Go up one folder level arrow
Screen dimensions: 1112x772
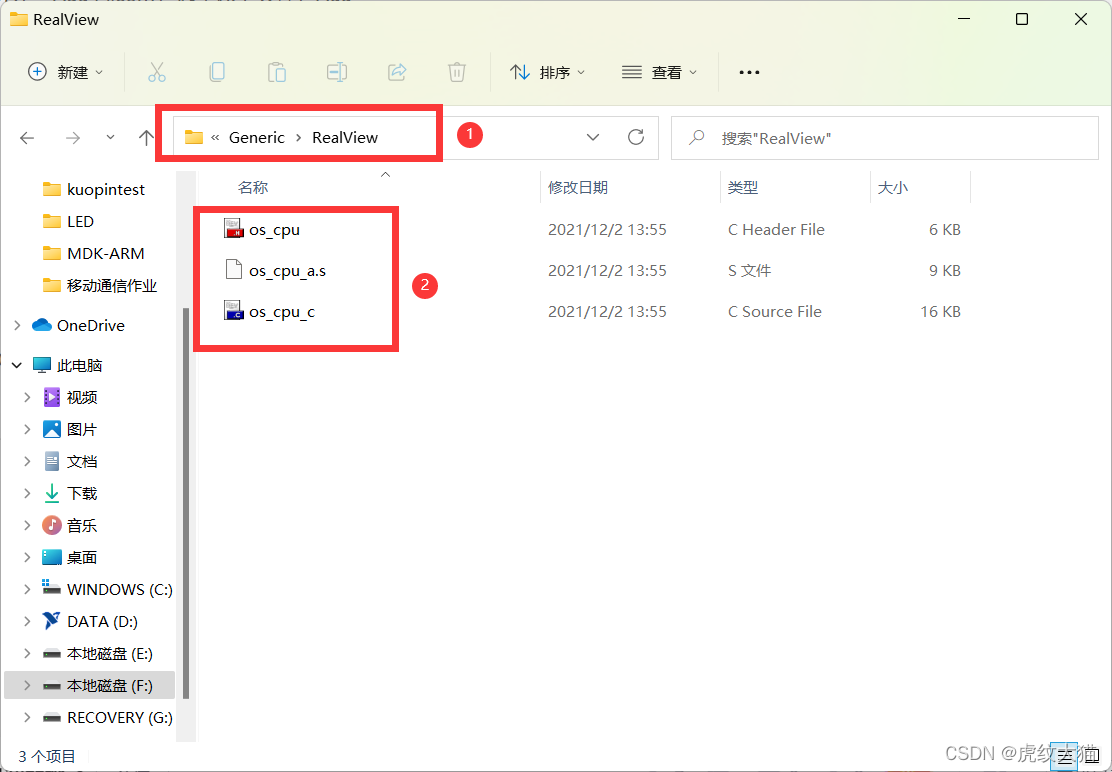coord(146,138)
